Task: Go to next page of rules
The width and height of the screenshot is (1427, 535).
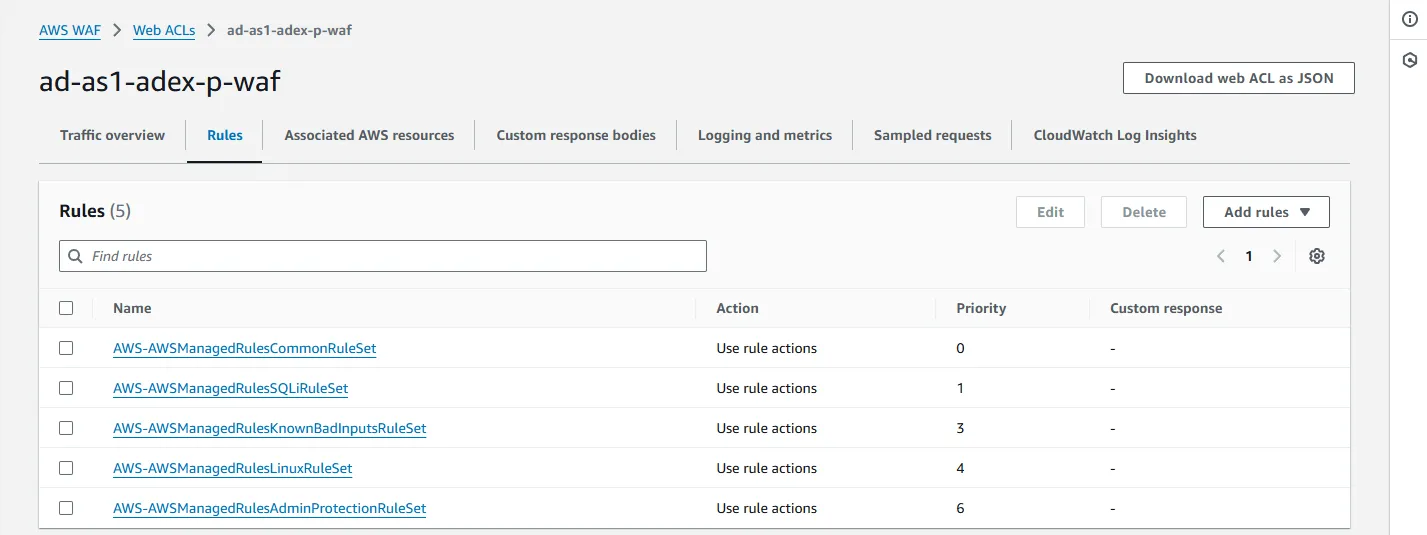Action: (1277, 256)
